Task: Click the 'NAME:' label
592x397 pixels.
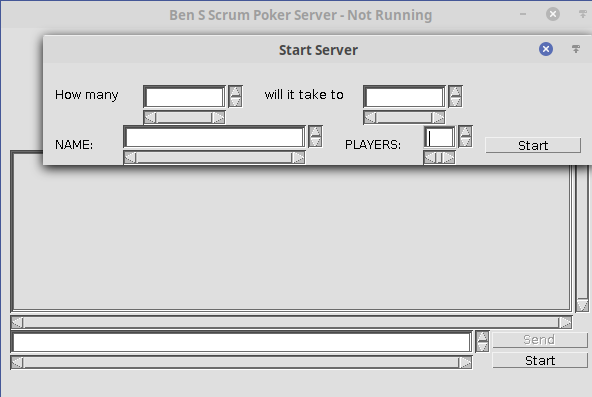Action: click(x=74, y=145)
